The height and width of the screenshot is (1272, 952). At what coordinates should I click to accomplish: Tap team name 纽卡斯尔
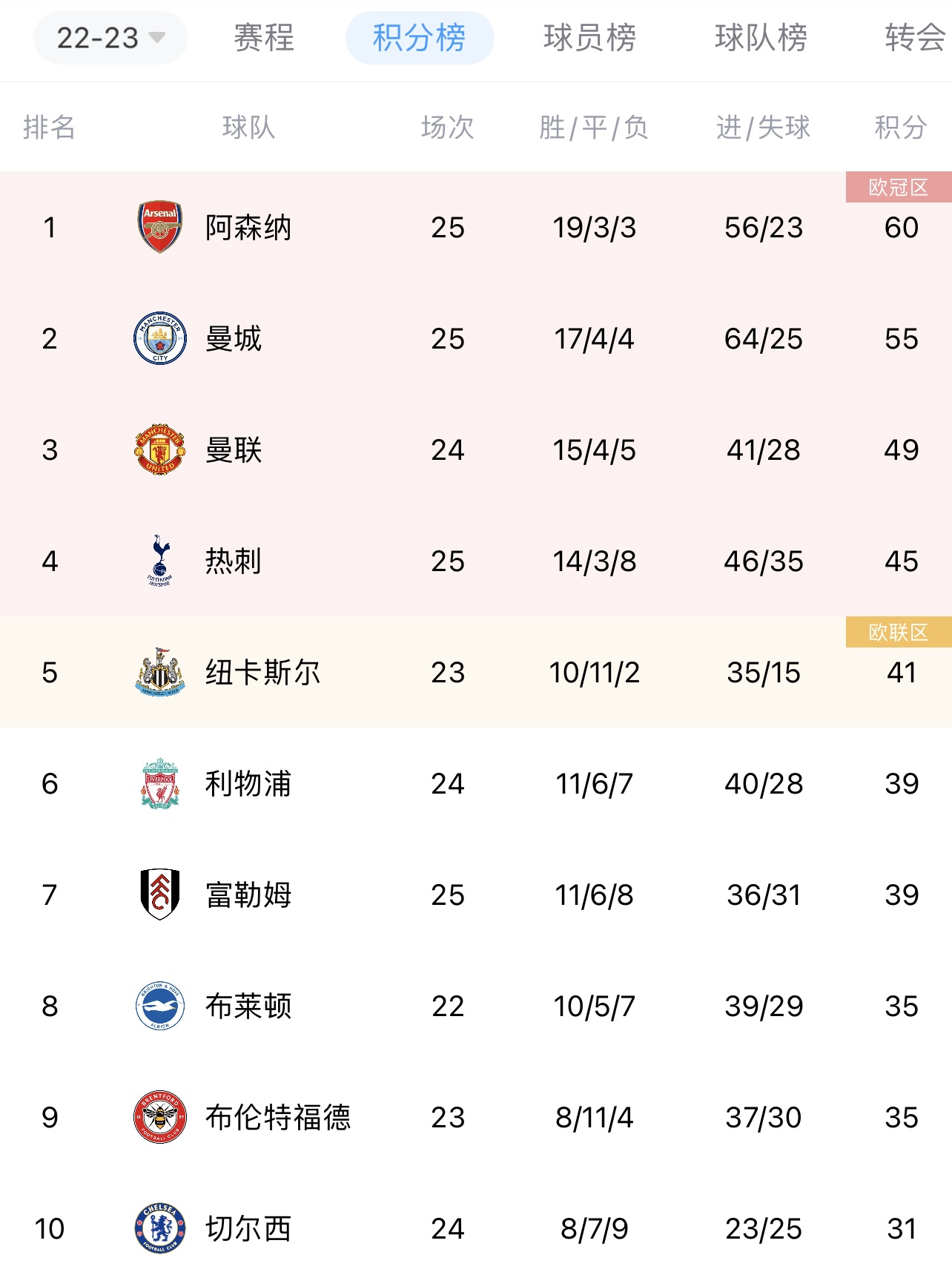[263, 672]
